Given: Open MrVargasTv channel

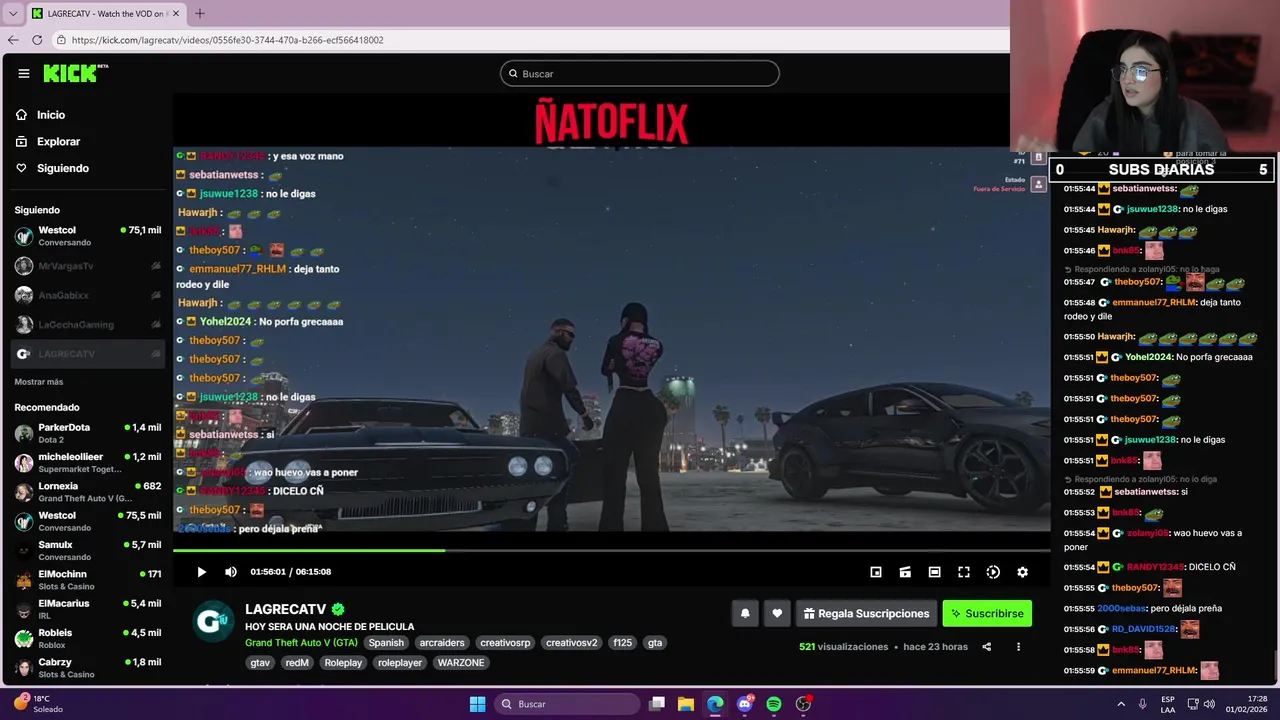Looking at the screenshot, I should coord(88,266).
